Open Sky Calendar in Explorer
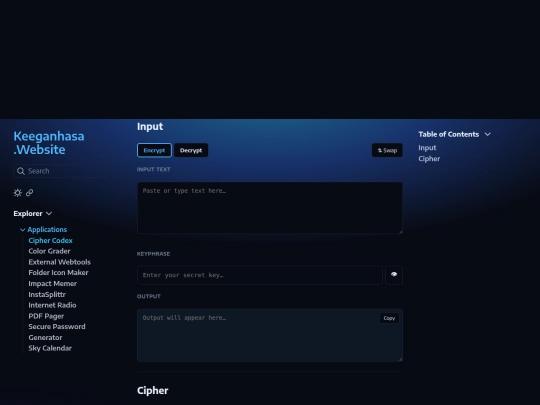Image resolution: width=540 pixels, height=405 pixels. (50, 348)
